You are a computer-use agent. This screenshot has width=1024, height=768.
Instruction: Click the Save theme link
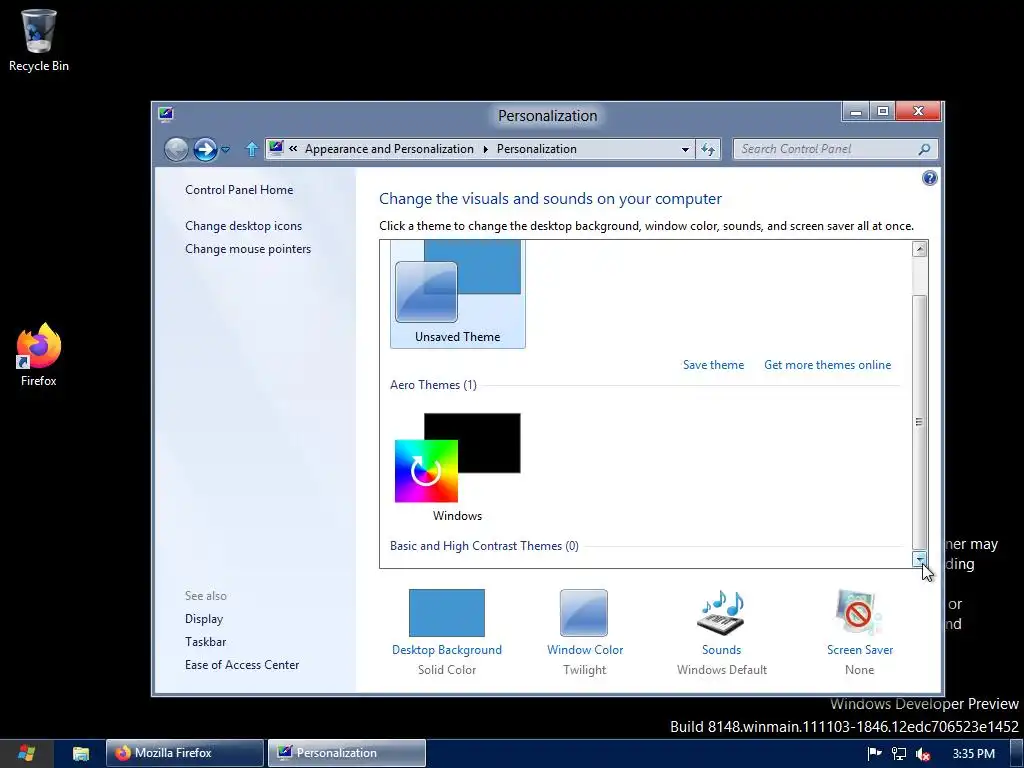click(713, 365)
